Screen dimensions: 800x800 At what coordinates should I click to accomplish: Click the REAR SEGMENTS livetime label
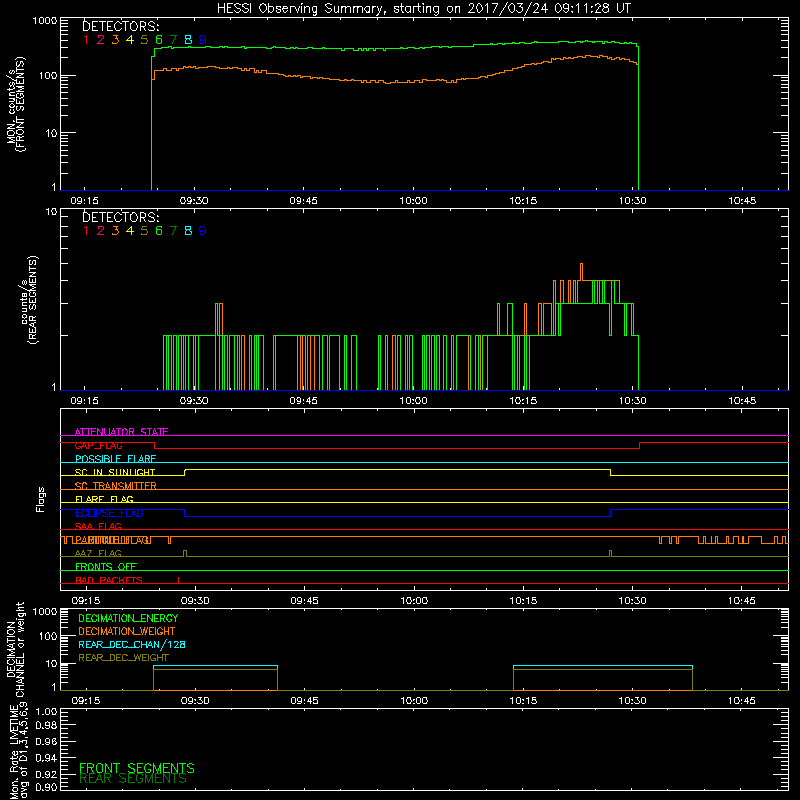(133, 779)
